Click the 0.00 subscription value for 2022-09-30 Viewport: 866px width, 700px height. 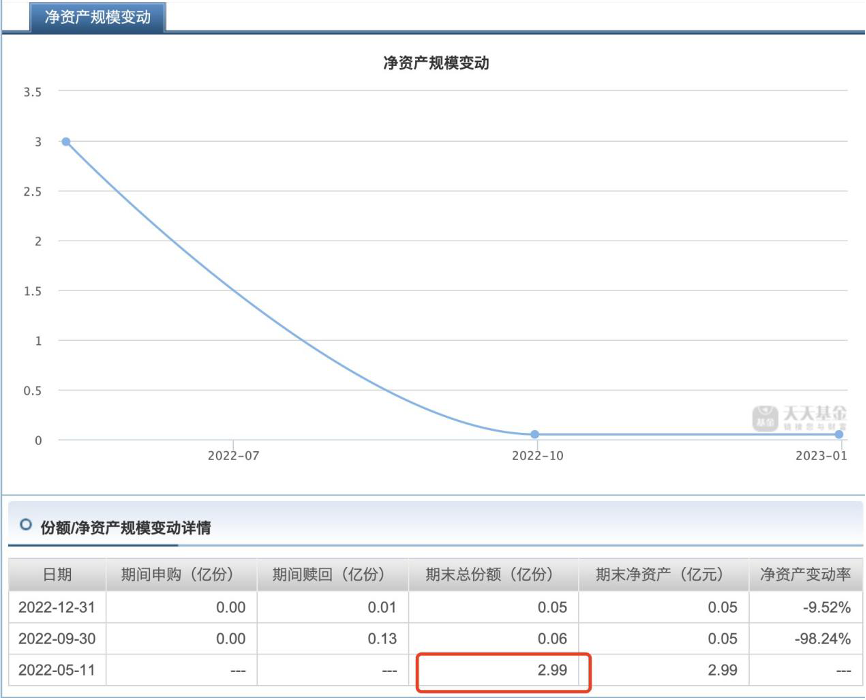pos(231,639)
